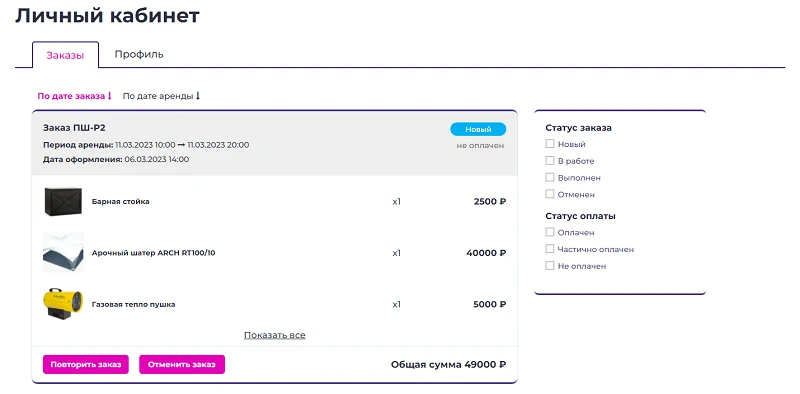Tick the Отменен status checkbox

pyautogui.click(x=549, y=194)
